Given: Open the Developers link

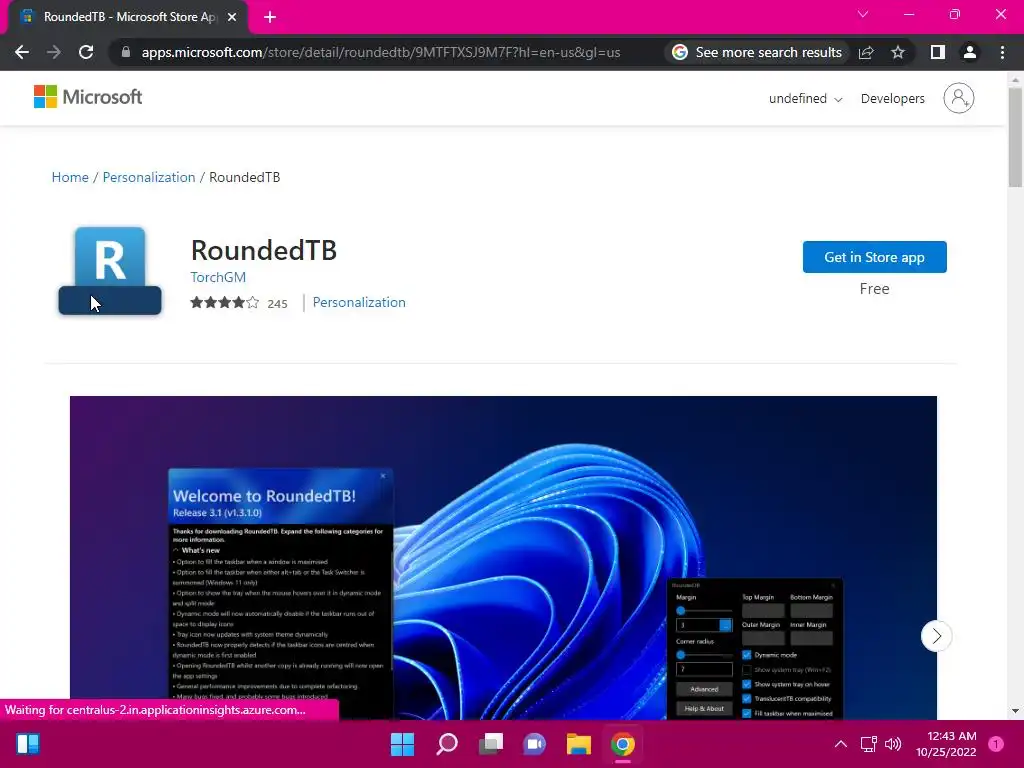Looking at the screenshot, I should pyautogui.click(x=893, y=99).
